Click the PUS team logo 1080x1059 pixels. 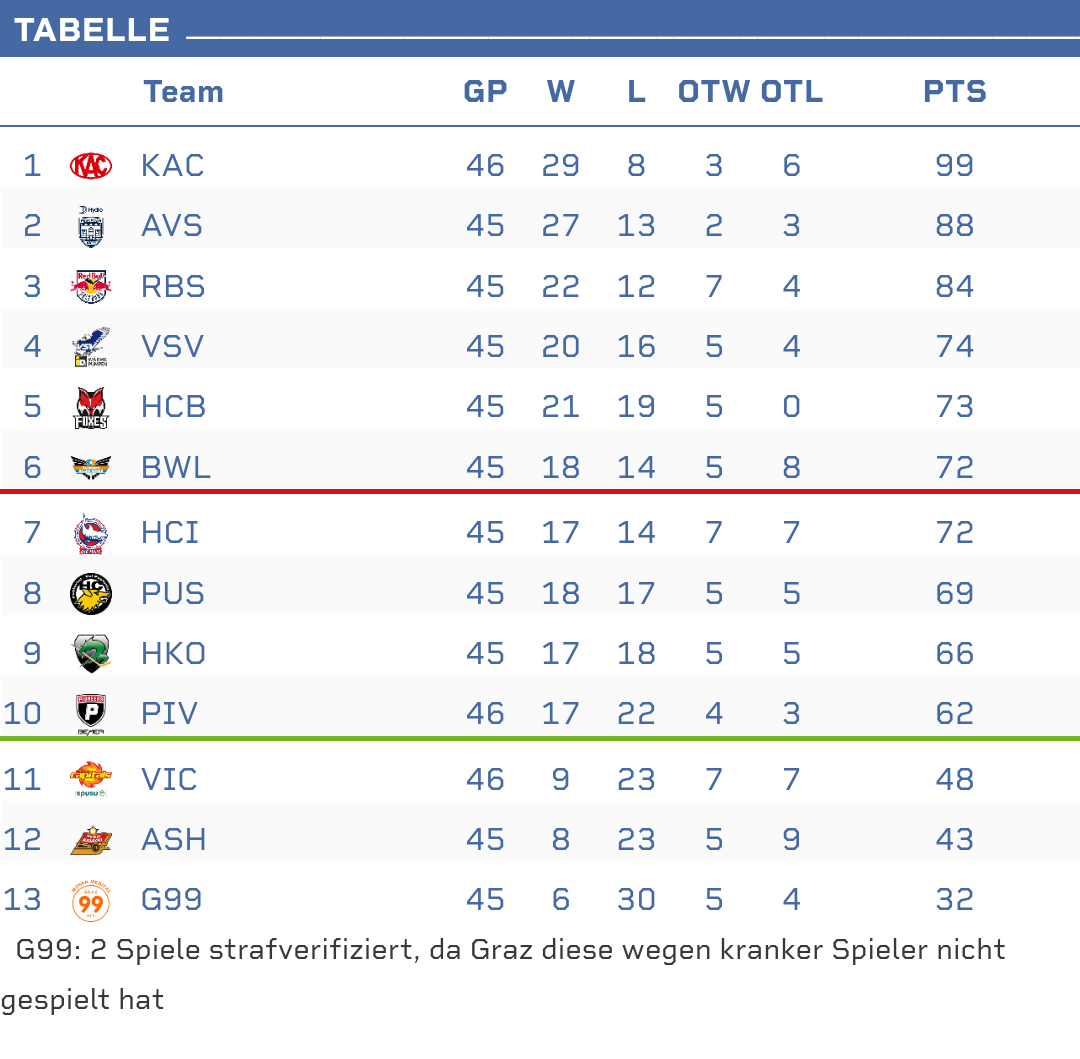91,594
